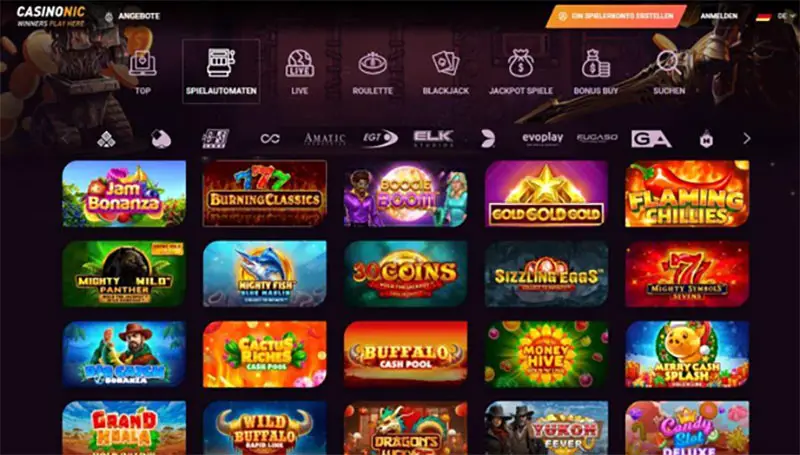
Task: Click Ein Spielerkonto erstellen button
Action: coord(616,16)
